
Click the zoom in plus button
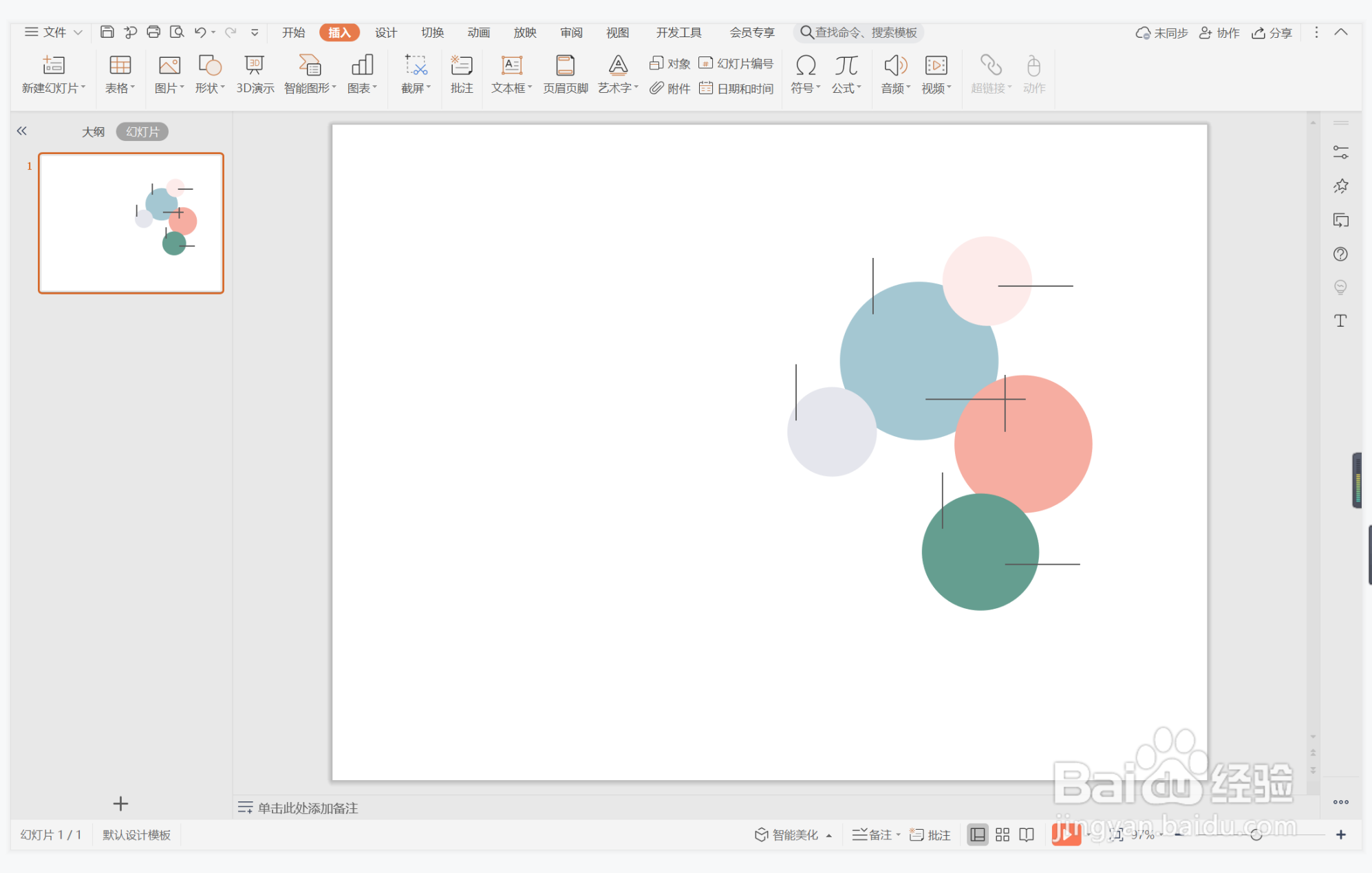coord(1340,834)
